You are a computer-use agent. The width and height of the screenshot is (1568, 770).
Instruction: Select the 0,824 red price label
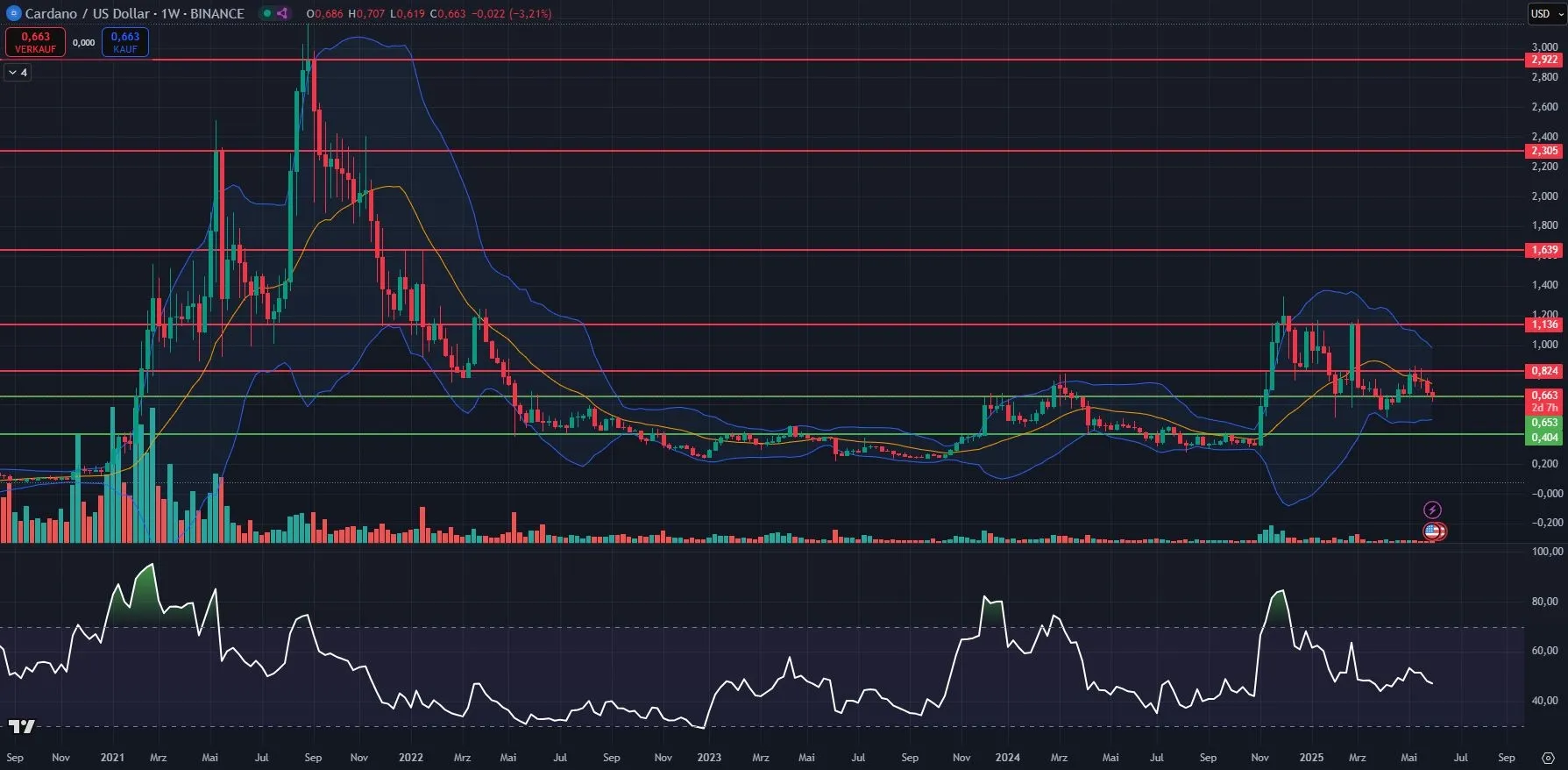(x=1544, y=371)
